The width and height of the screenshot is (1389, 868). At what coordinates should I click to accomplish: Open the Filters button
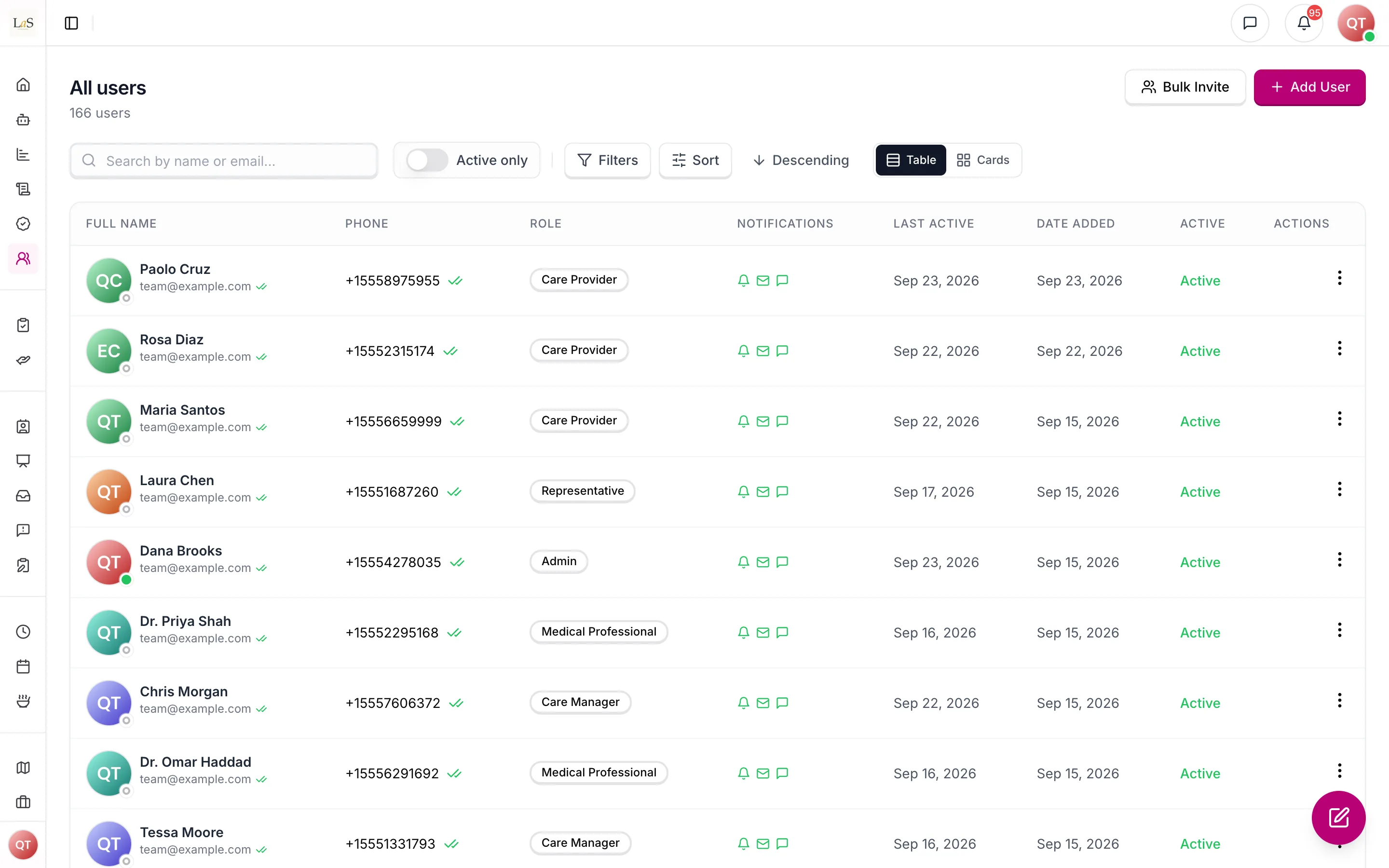coord(607,160)
